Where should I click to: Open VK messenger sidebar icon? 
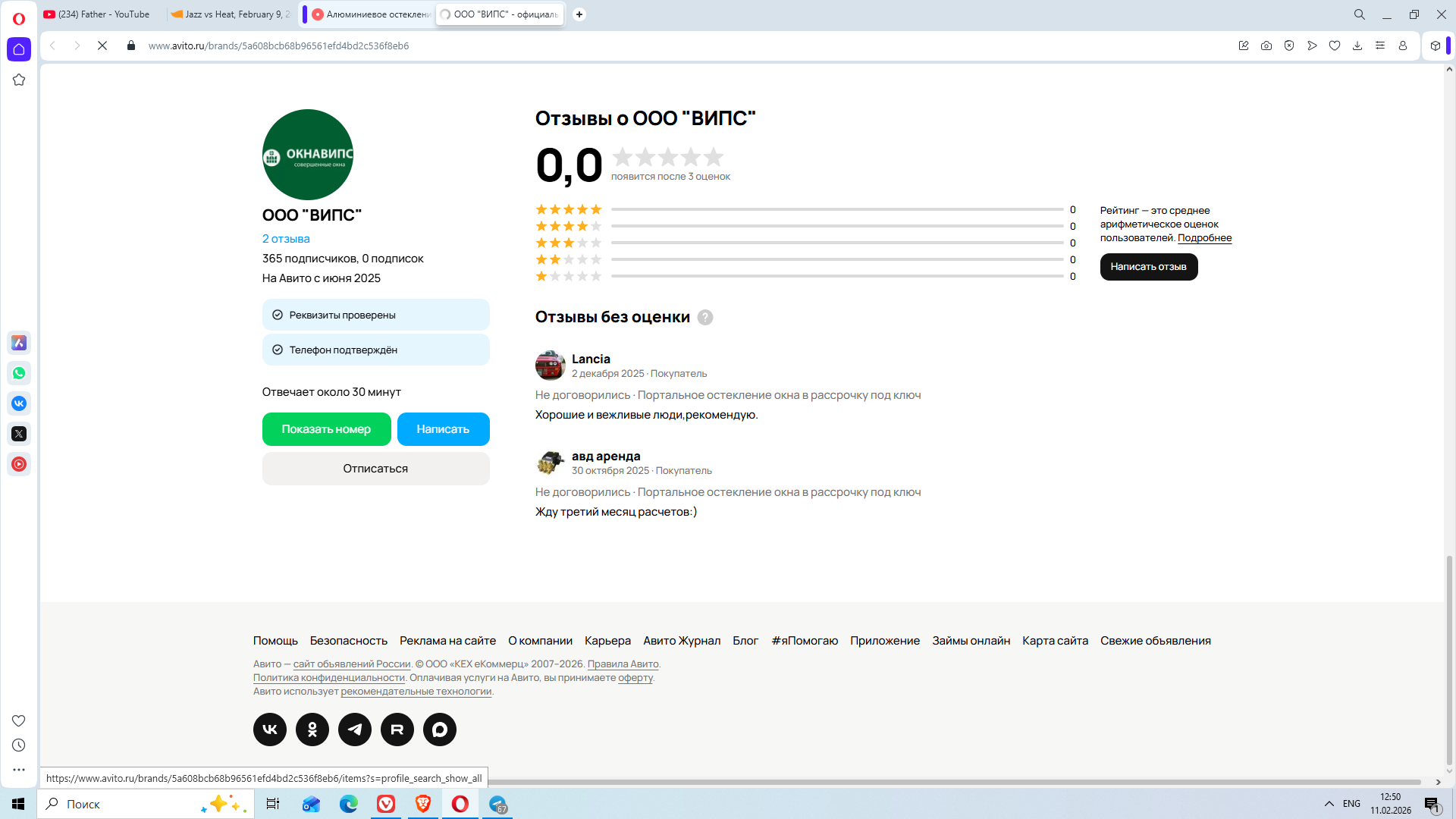(x=19, y=403)
